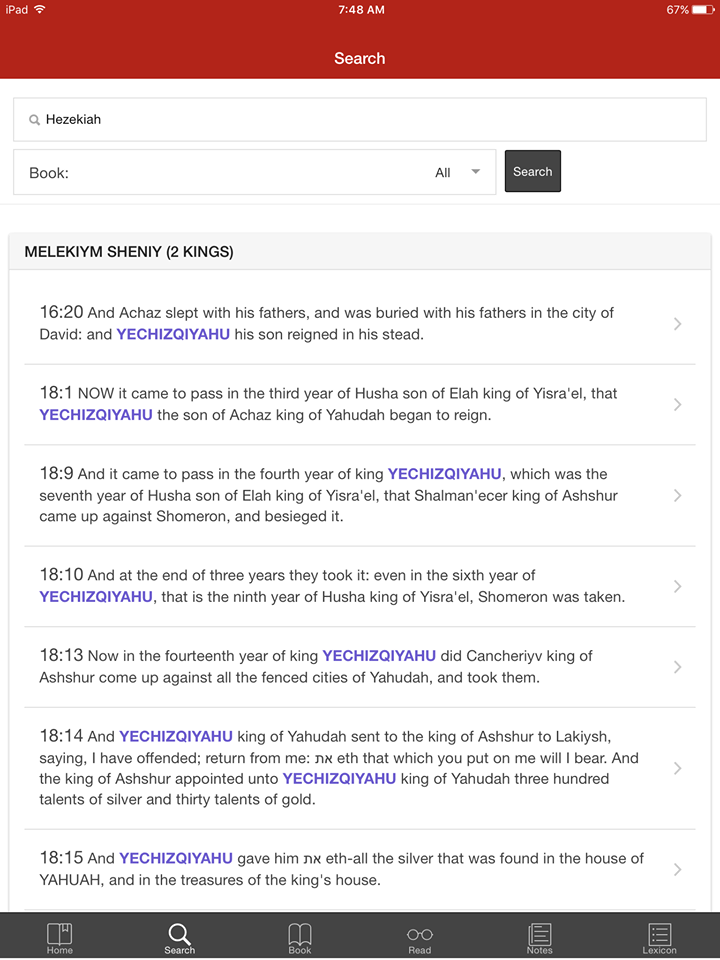The width and height of the screenshot is (720, 960).
Task: Tap the battery indicator in status bar
Action: point(703,10)
